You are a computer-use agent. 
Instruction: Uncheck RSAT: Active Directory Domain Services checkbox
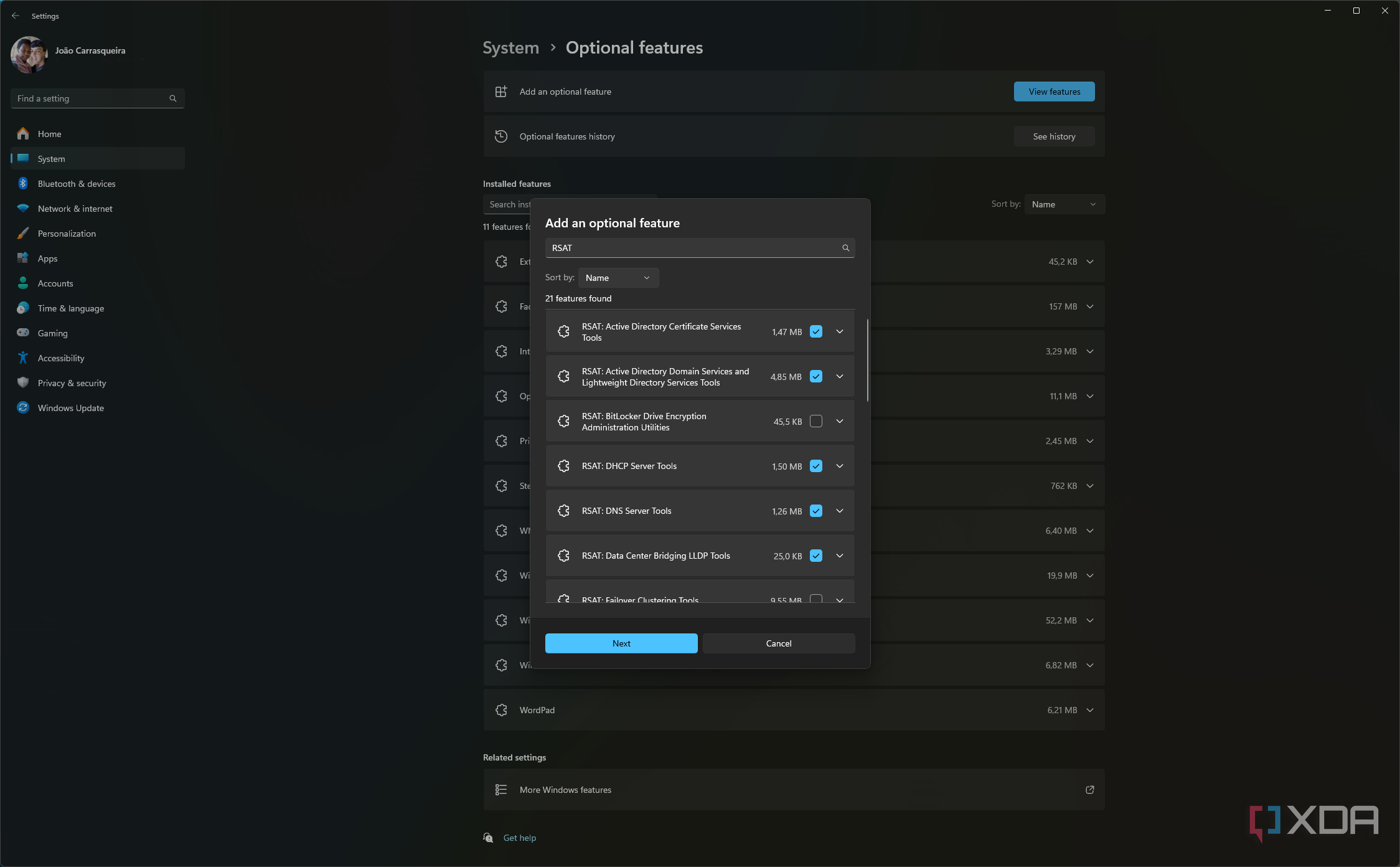[816, 376]
